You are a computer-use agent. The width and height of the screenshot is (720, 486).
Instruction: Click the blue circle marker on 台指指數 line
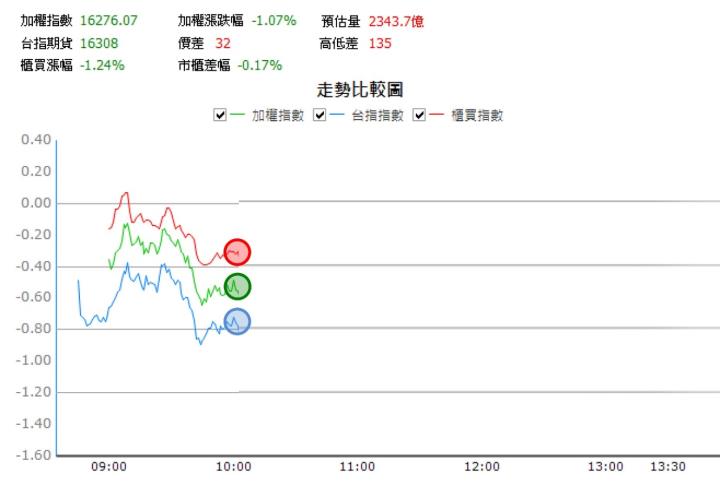[x=237, y=322]
